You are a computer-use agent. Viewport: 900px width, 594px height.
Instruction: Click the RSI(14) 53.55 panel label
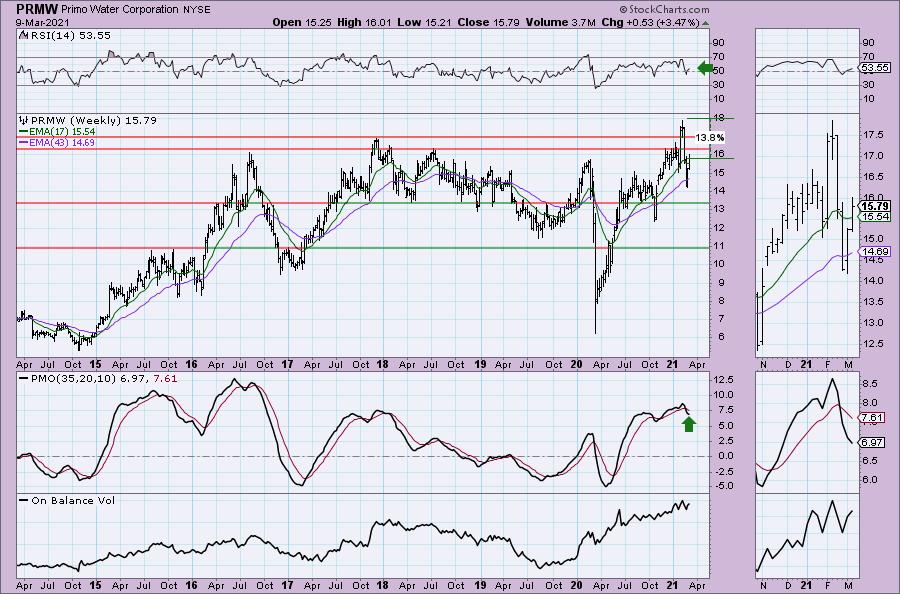[70, 35]
